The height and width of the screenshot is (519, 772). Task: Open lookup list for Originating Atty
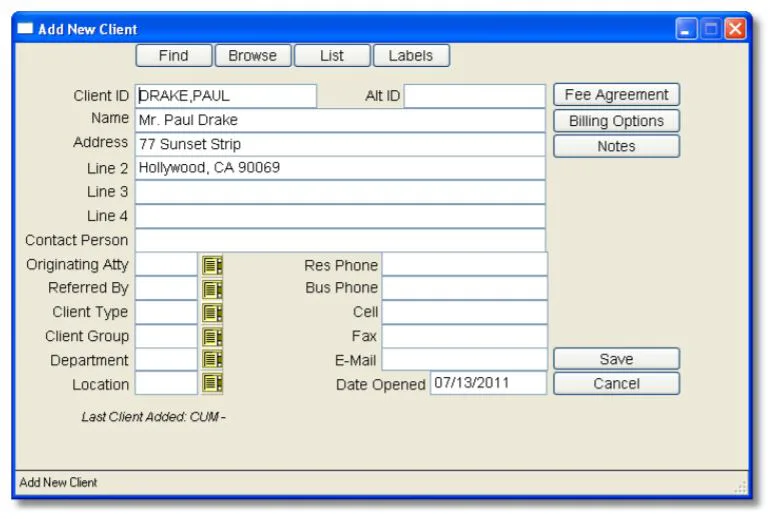(x=212, y=265)
